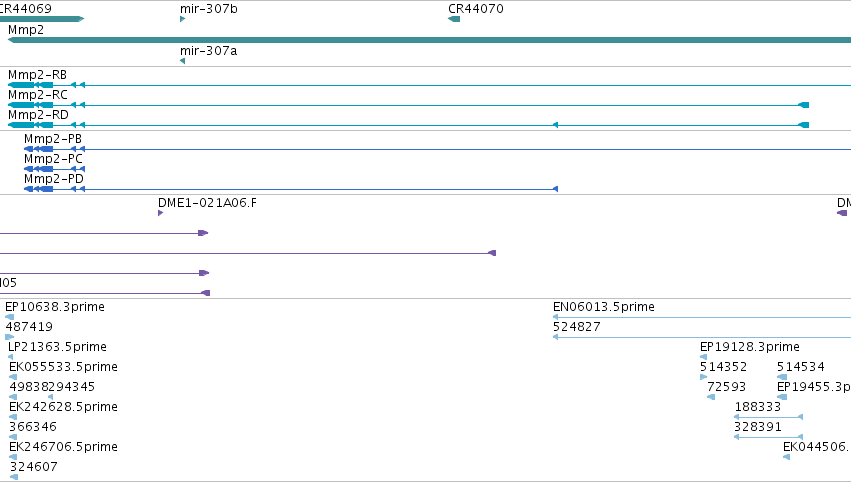Image resolution: width=851 pixels, height=482 pixels.
Task: Click the Mmp2-PD feature end arrow
Action: coord(555,189)
